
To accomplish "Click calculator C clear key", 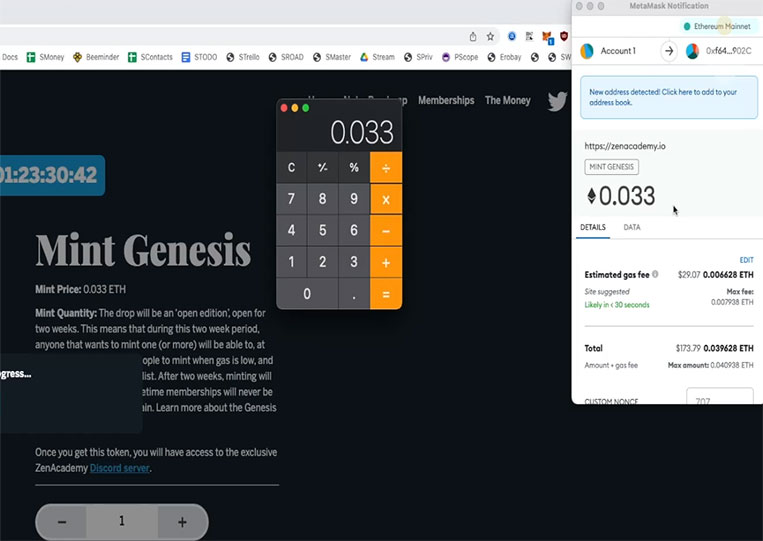I will [291, 167].
